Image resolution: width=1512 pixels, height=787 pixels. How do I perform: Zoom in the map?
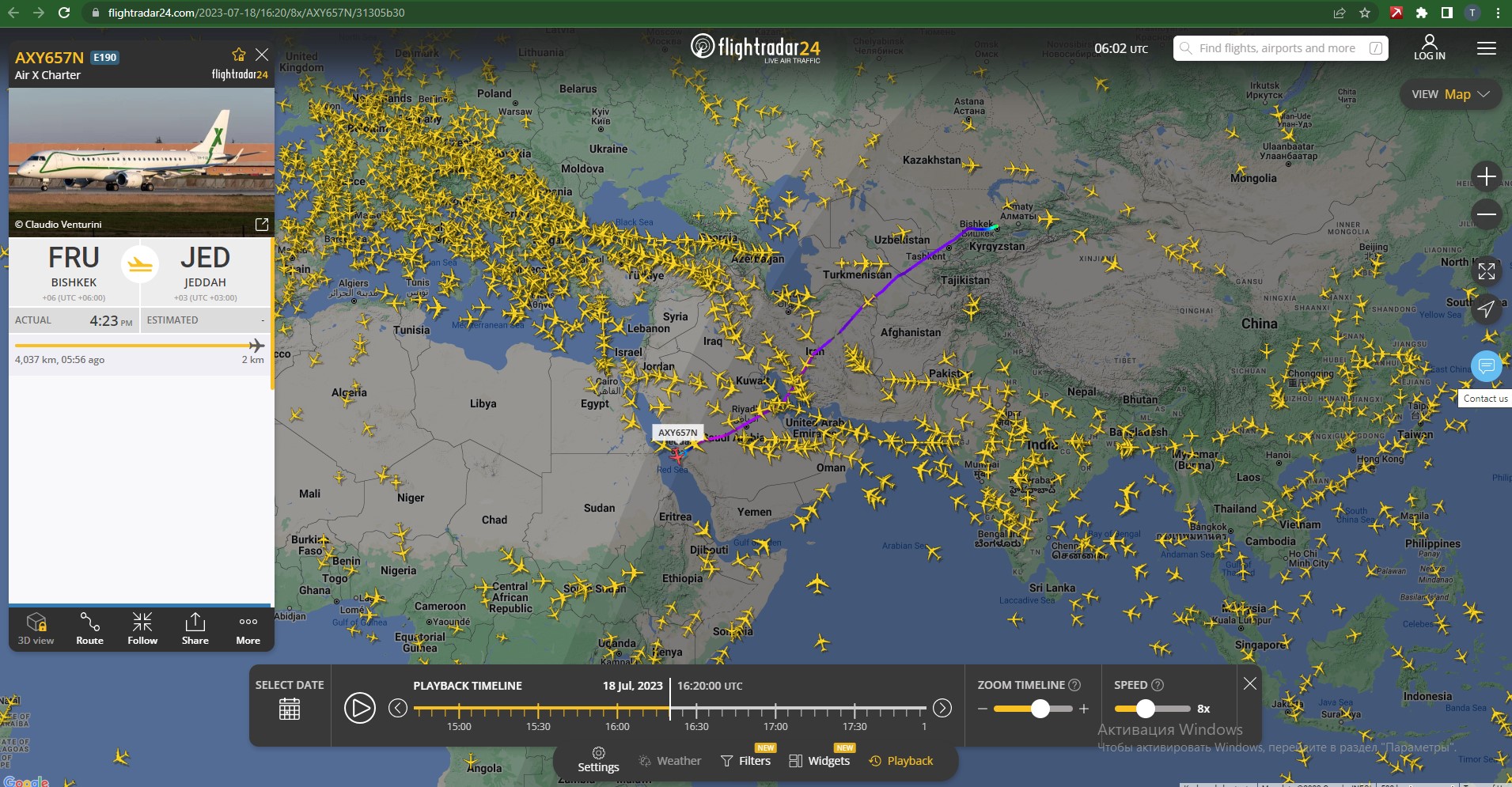point(1487,176)
